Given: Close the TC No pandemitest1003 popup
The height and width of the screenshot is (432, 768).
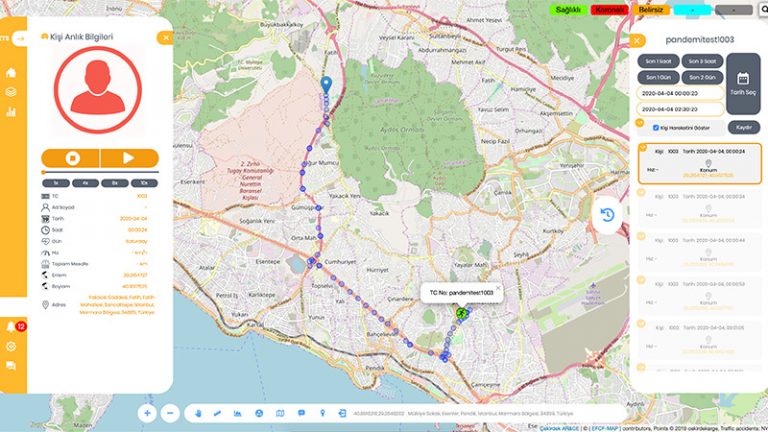Looking at the screenshot, I should point(498,288).
